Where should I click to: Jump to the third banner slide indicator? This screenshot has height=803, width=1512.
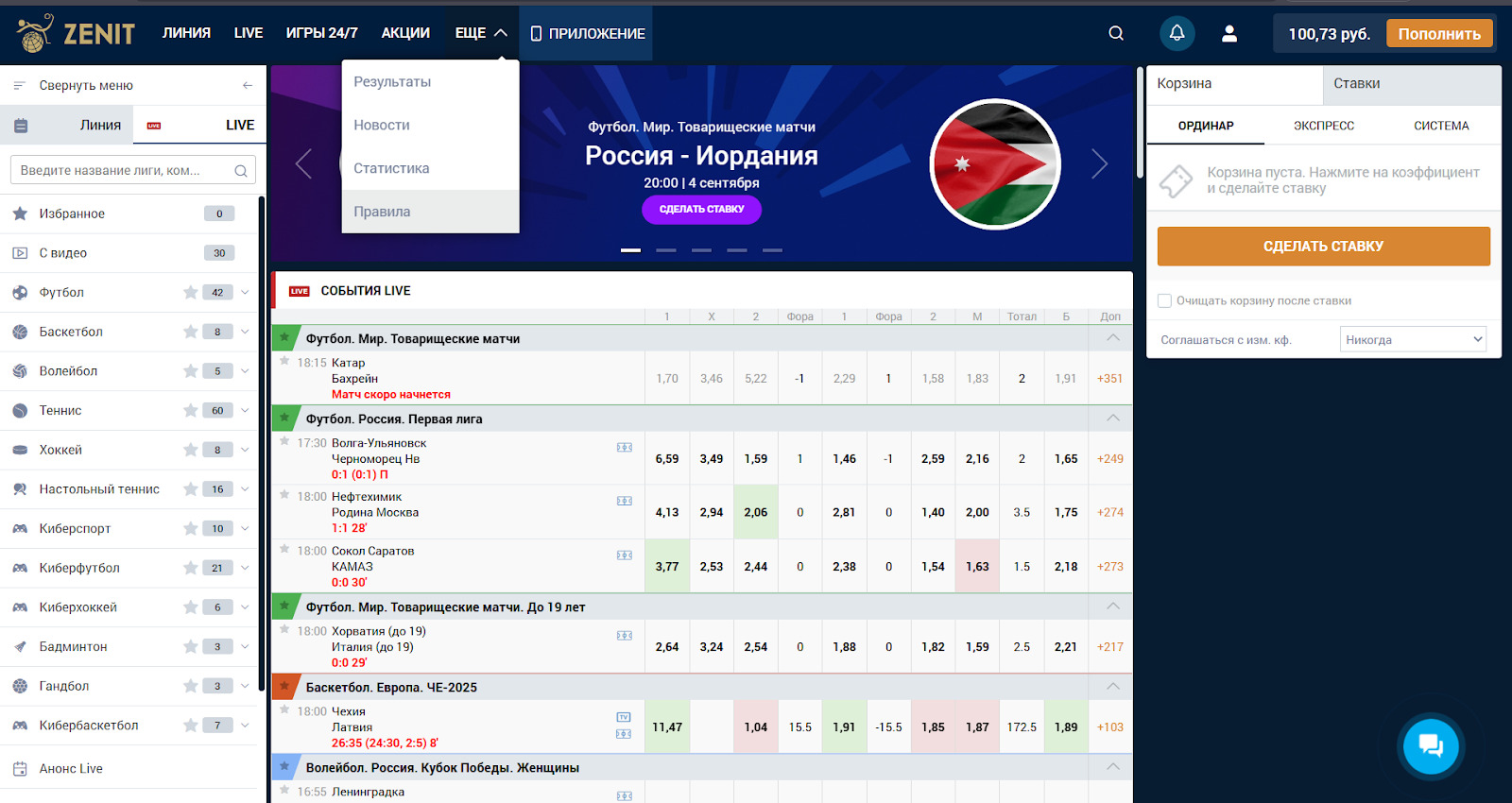click(701, 250)
